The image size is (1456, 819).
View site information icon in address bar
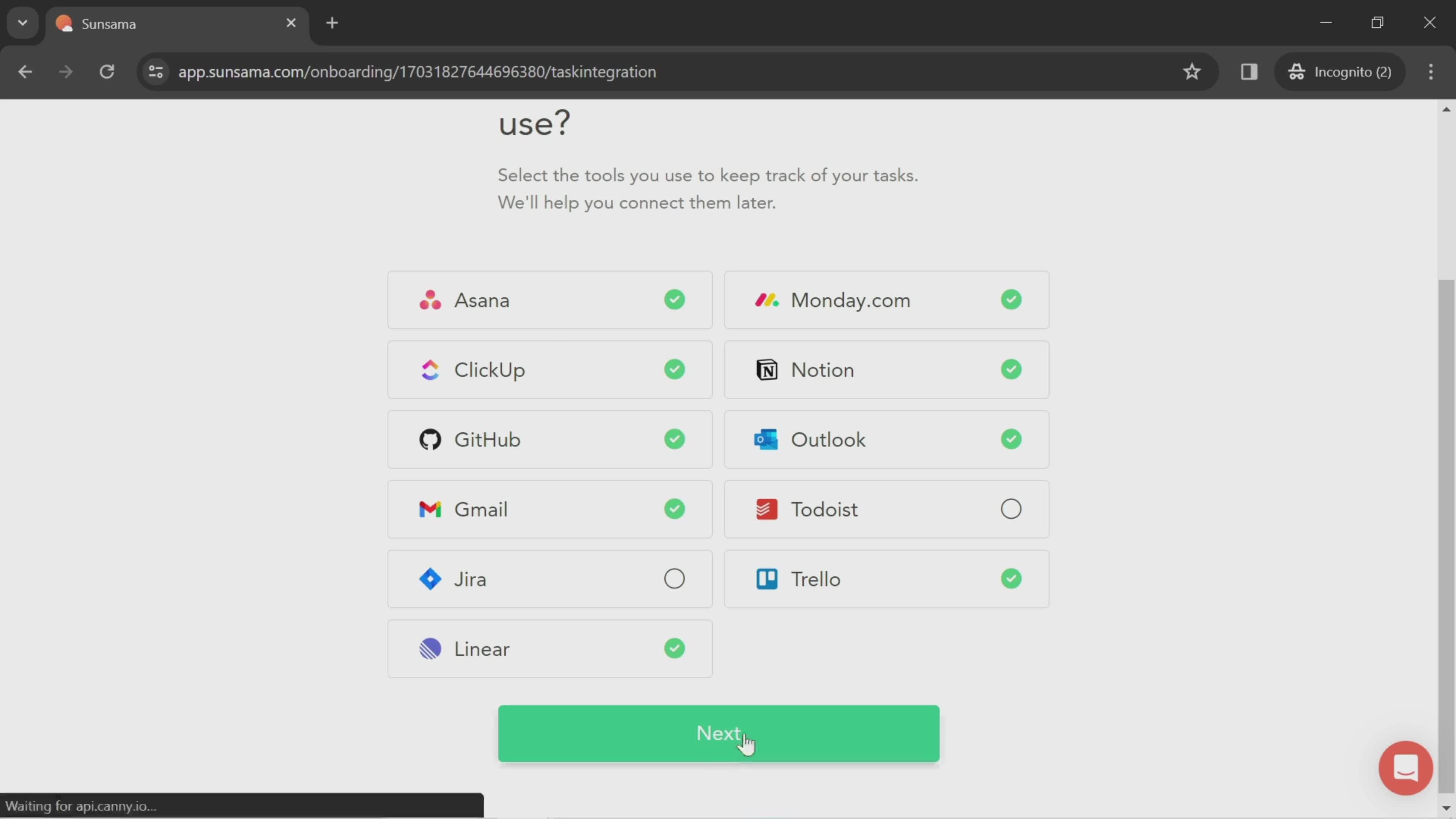pos(156,72)
